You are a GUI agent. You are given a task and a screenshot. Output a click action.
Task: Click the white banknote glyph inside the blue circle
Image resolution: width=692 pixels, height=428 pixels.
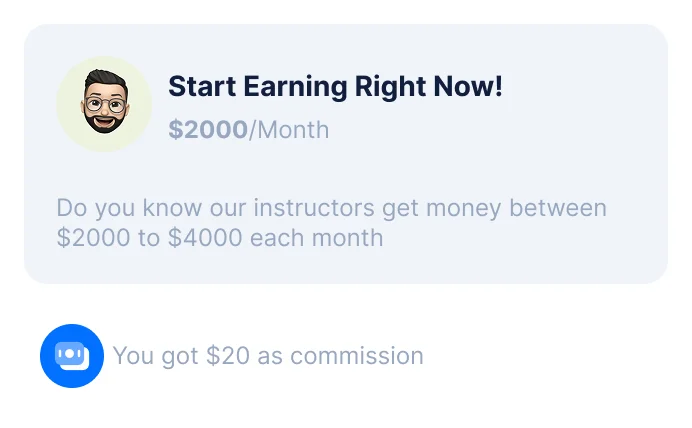click(72, 355)
